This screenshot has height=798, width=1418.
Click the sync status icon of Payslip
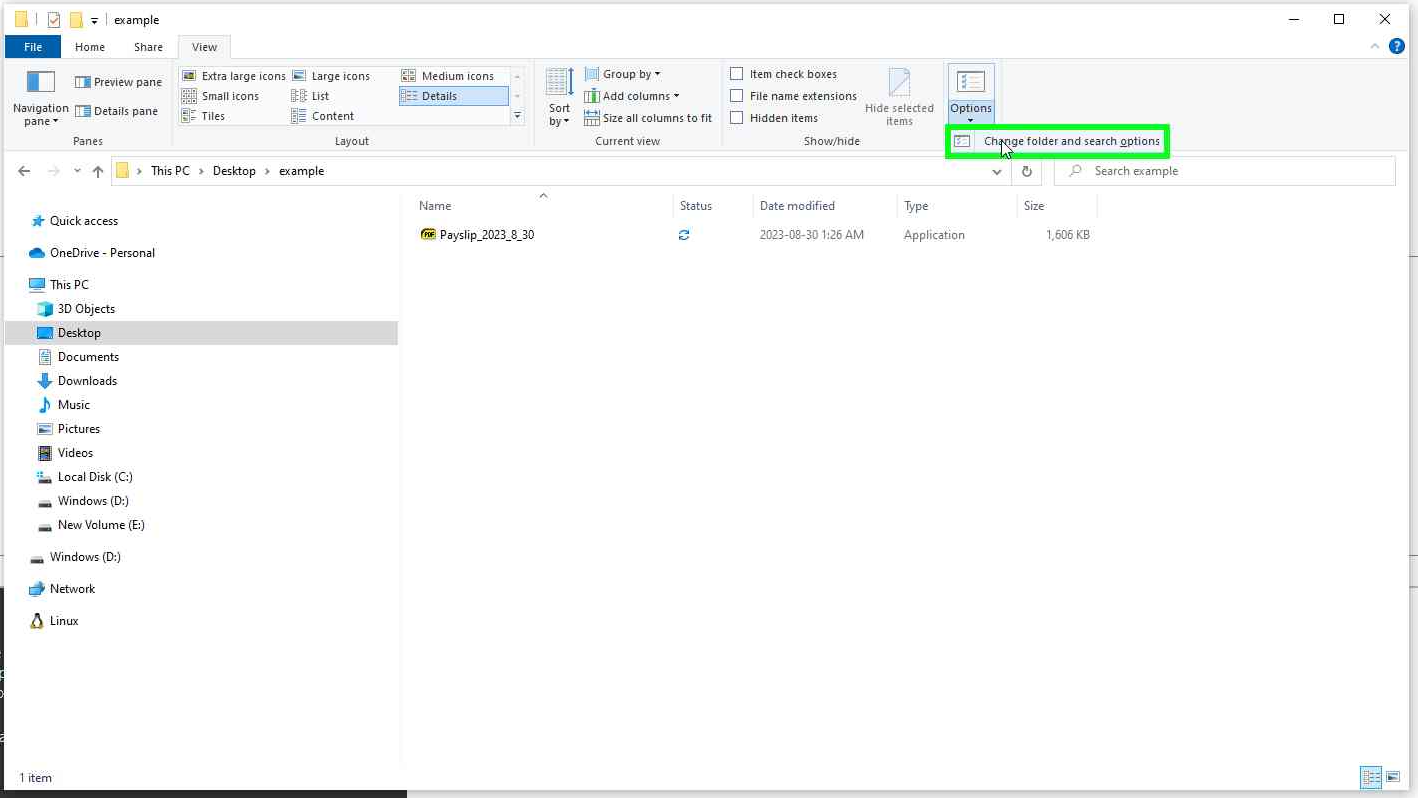point(684,235)
